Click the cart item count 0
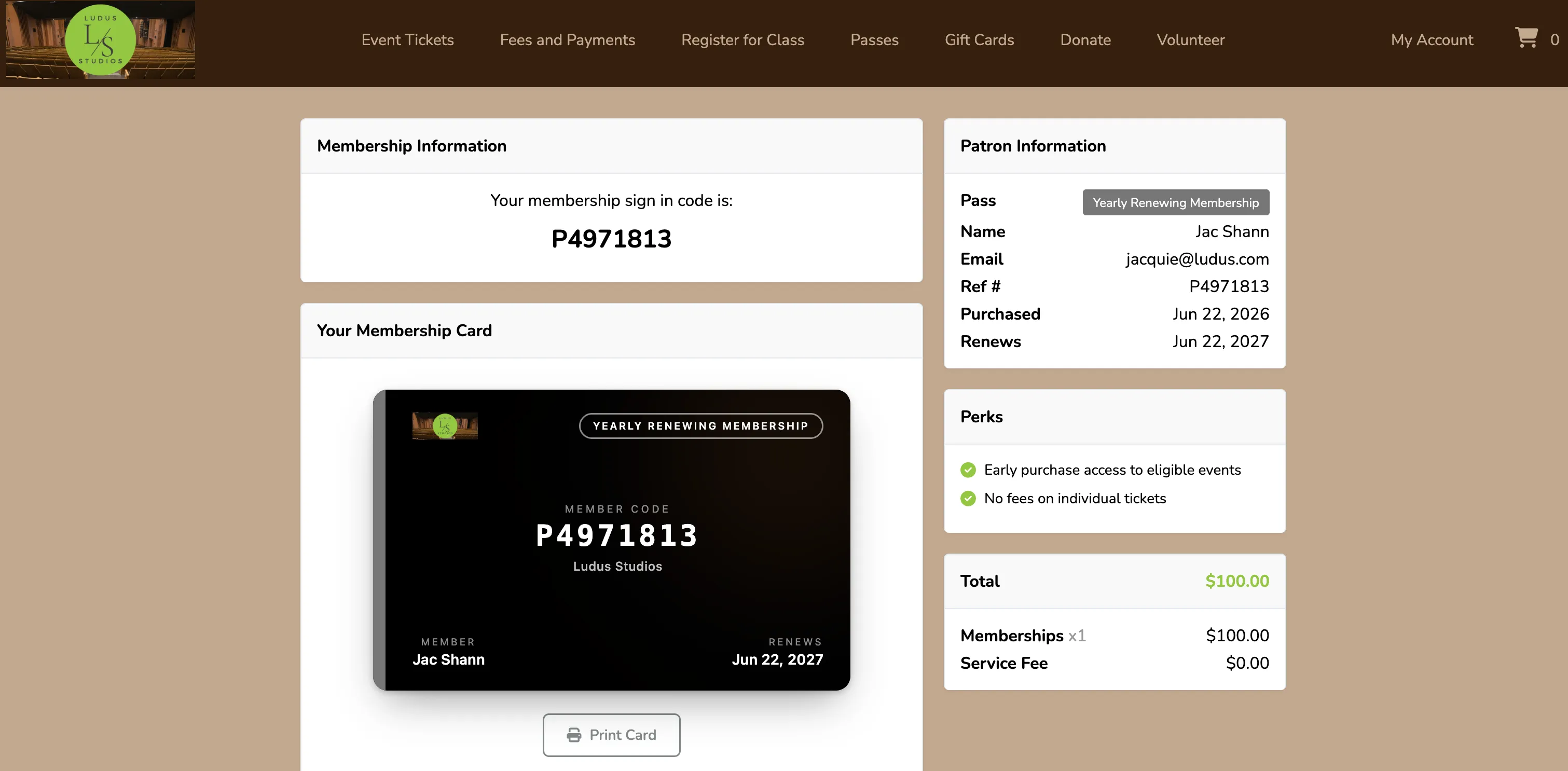Image resolution: width=1568 pixels, height=771 pixels. [1554, 40]
